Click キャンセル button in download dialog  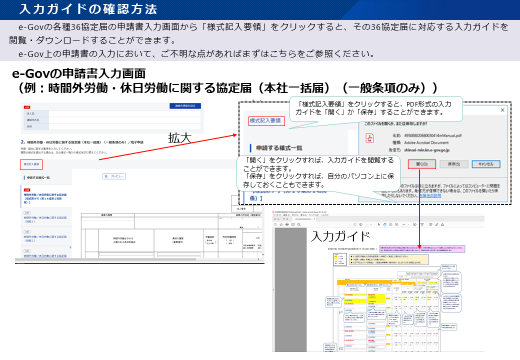click(x=486, y=164)
